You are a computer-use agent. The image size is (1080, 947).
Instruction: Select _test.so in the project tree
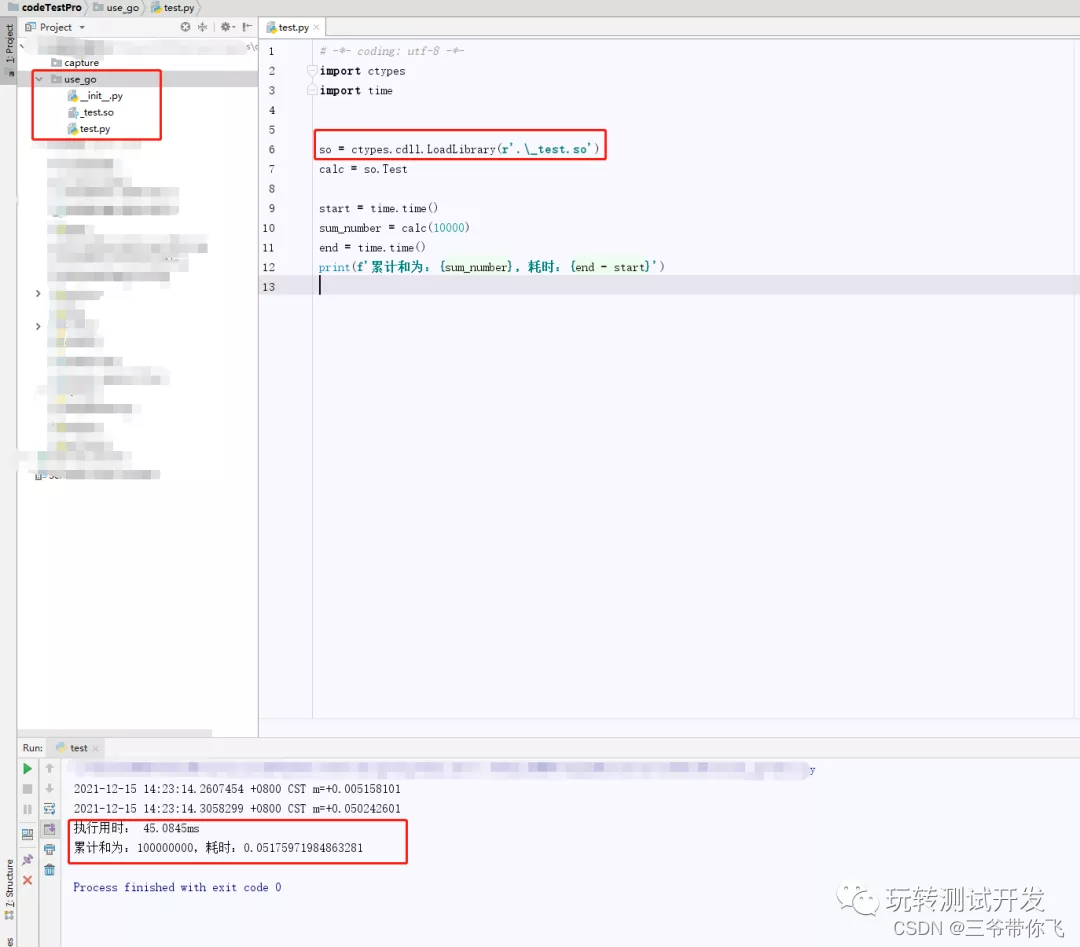(91, 112)
